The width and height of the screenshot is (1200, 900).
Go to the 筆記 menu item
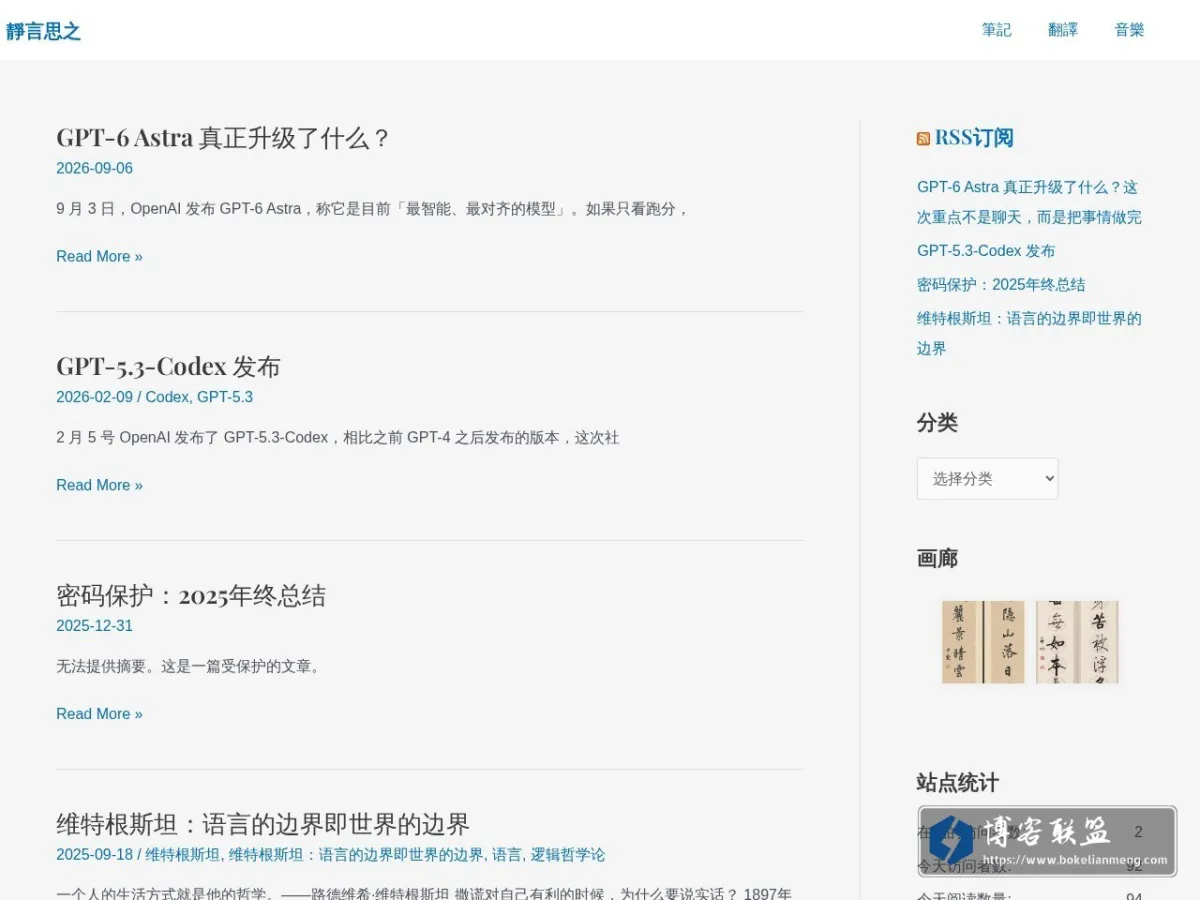[996, 30]
